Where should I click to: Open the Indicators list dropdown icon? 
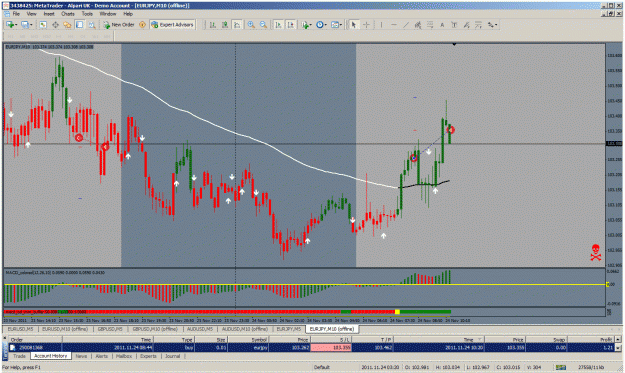(x=306, y=25)
